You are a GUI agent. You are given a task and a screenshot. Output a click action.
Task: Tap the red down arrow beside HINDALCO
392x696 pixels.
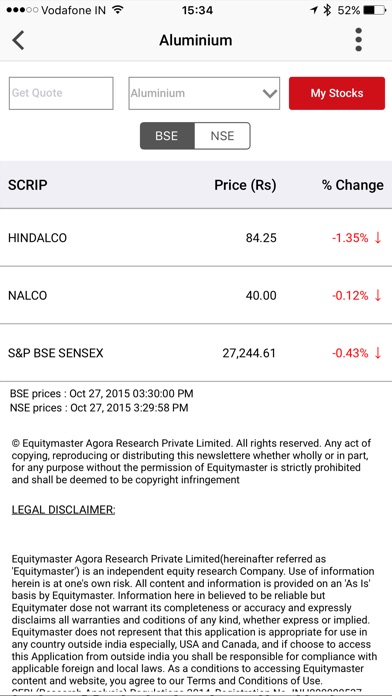point(378,238)
